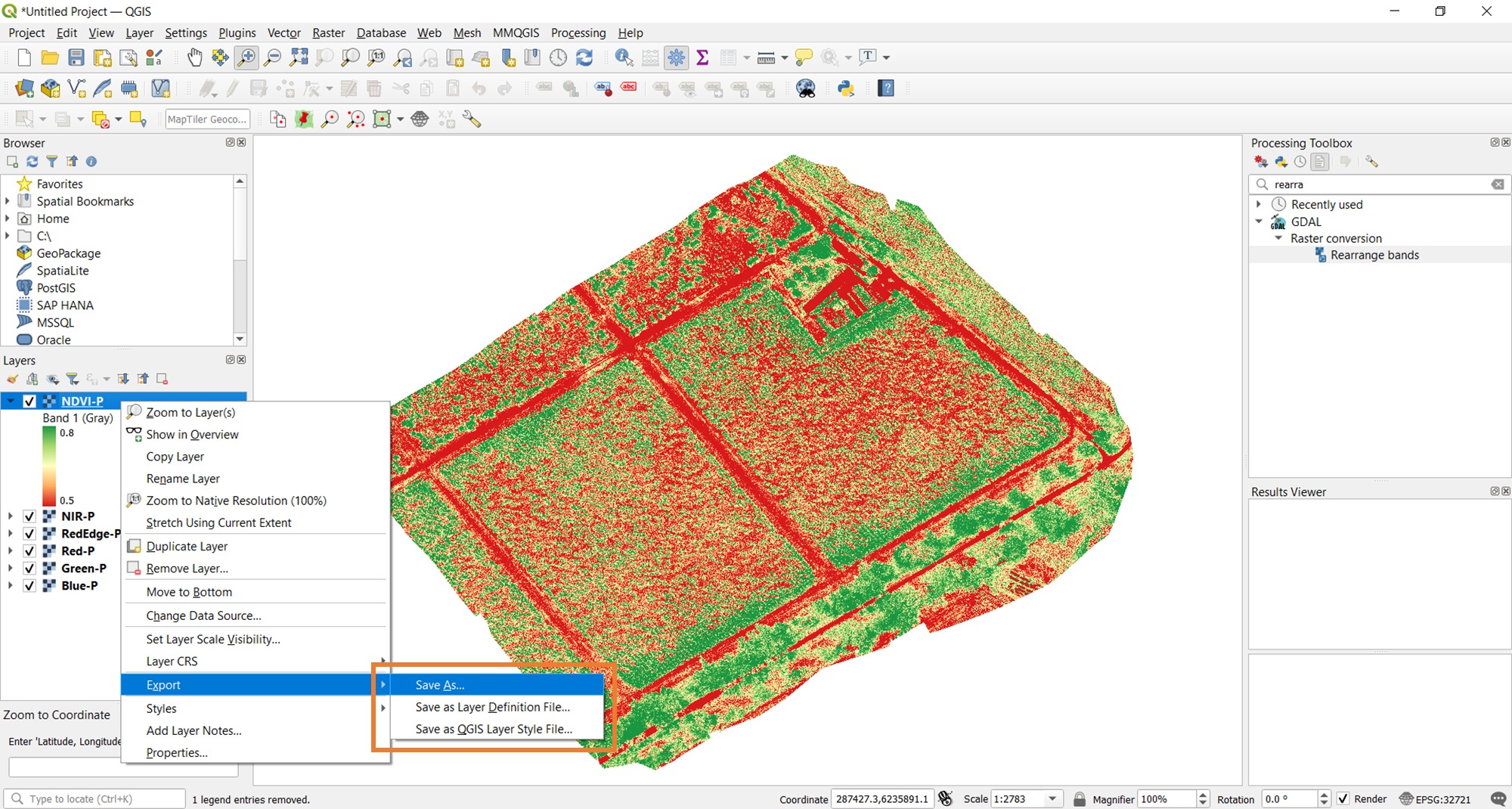
Task: Click the Filter Browser funnel icon
Action: point(51,161)
